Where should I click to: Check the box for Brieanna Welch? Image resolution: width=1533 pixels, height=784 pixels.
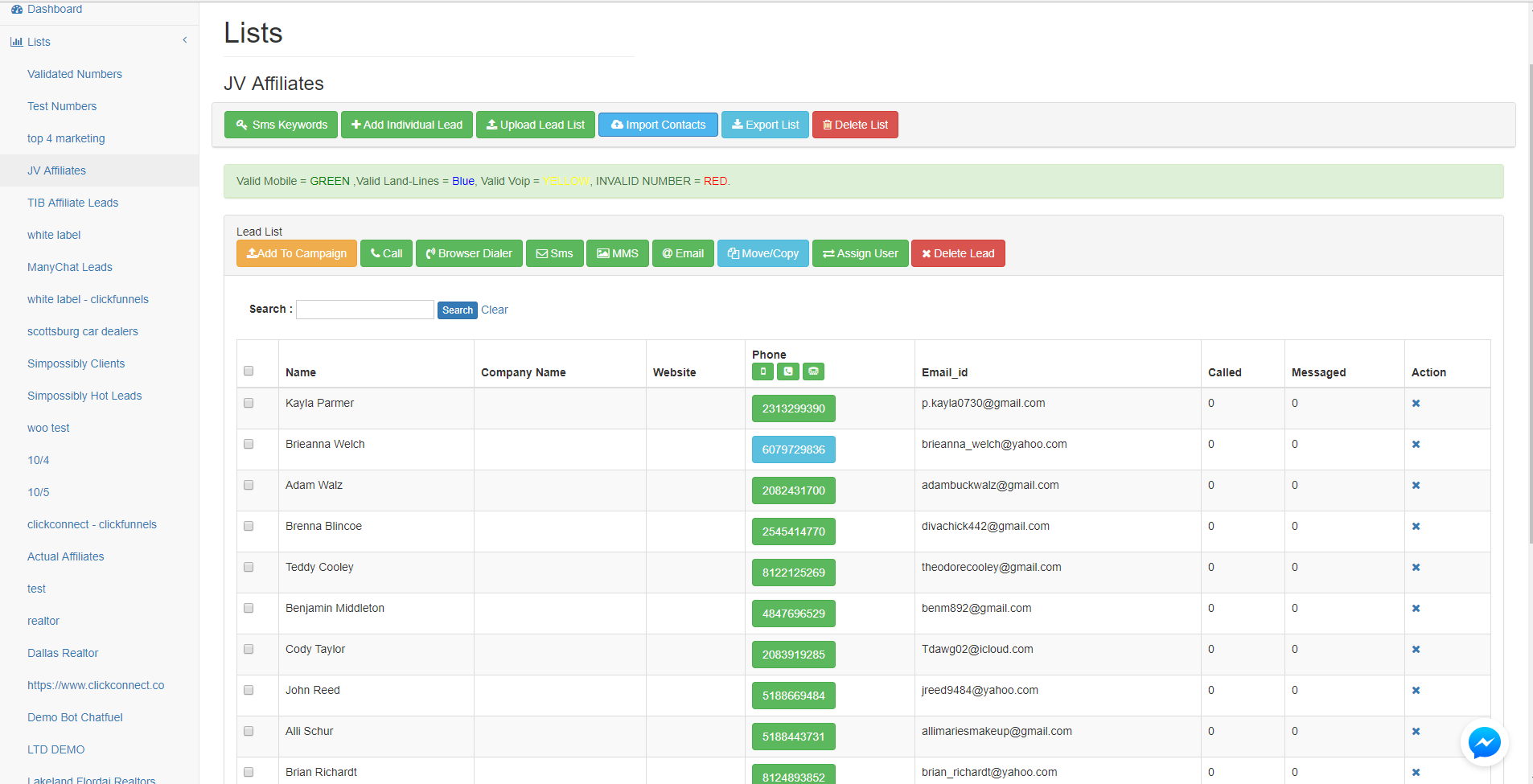click(249, 444)
